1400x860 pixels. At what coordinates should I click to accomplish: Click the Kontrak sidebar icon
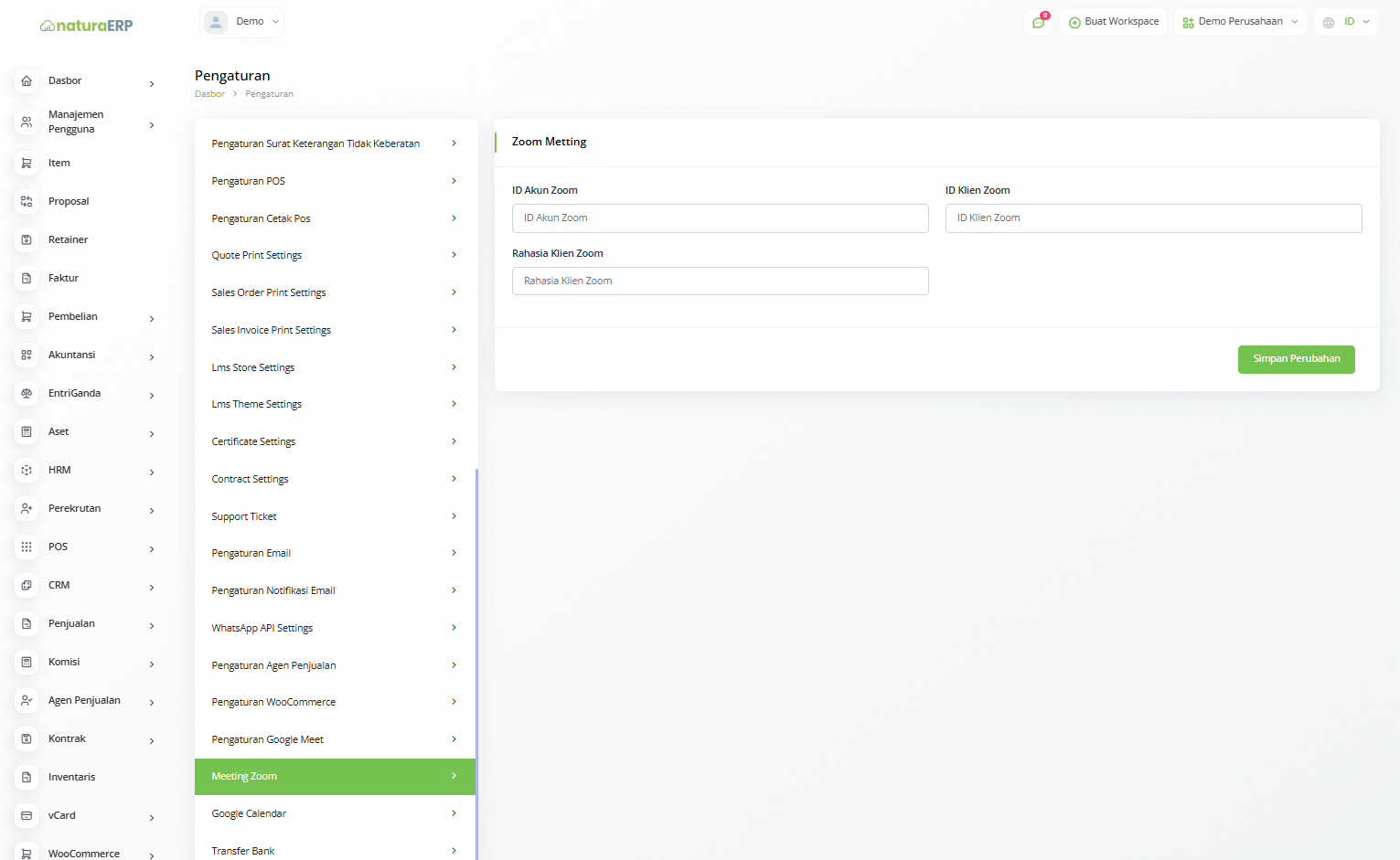point(27,738)
